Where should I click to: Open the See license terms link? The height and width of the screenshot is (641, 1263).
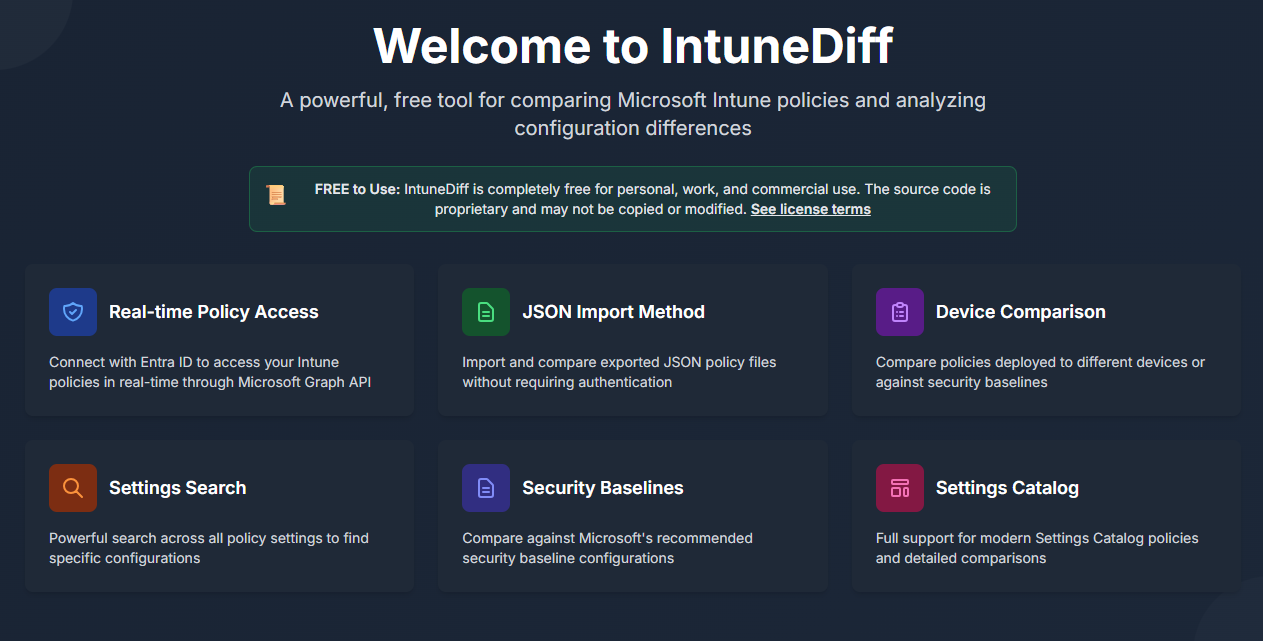(810, 209)
